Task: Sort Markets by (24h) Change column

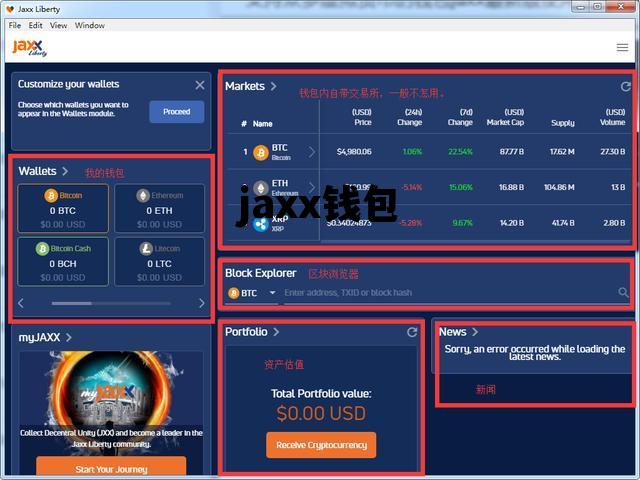Action: pos(410,117)
